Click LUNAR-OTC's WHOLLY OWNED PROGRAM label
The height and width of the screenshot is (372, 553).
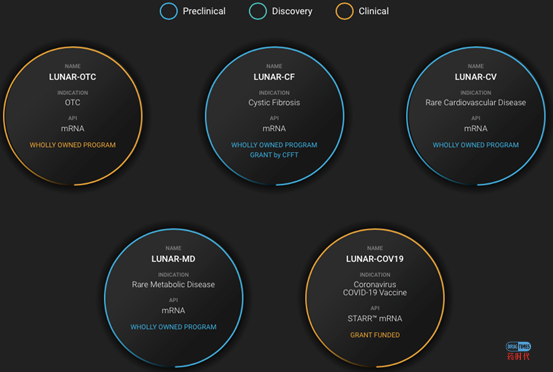coord(73,145)
